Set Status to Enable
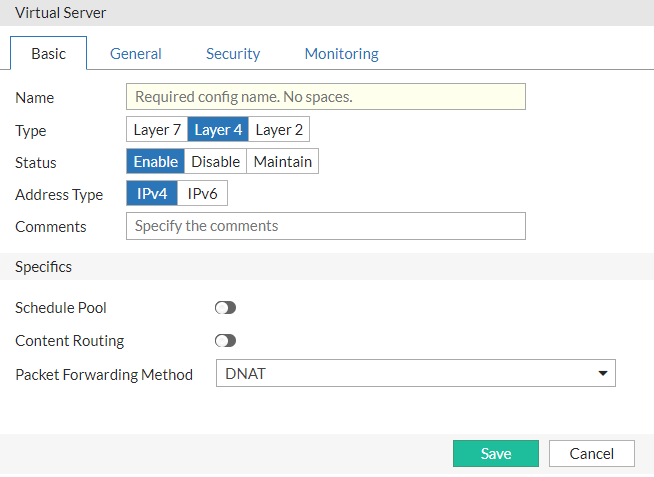 pos(155,162)
